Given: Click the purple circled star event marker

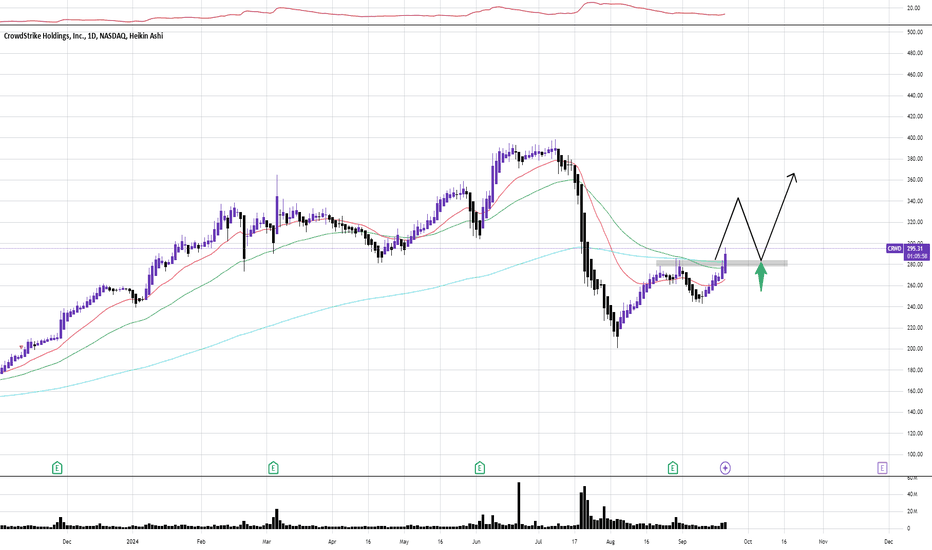Looking at the screenshot, I should [725, 468].
